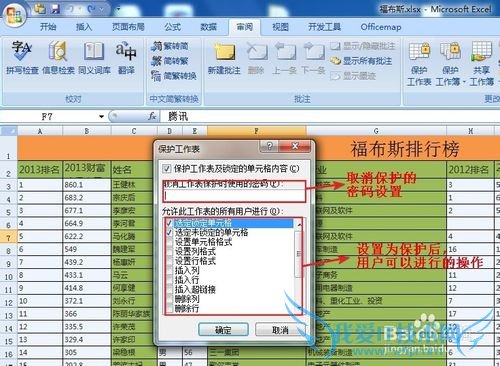The image size is (500, 366).
Task: Click the permissions list scrollbar
Action: pyautogui.click(x=299, y=267)
